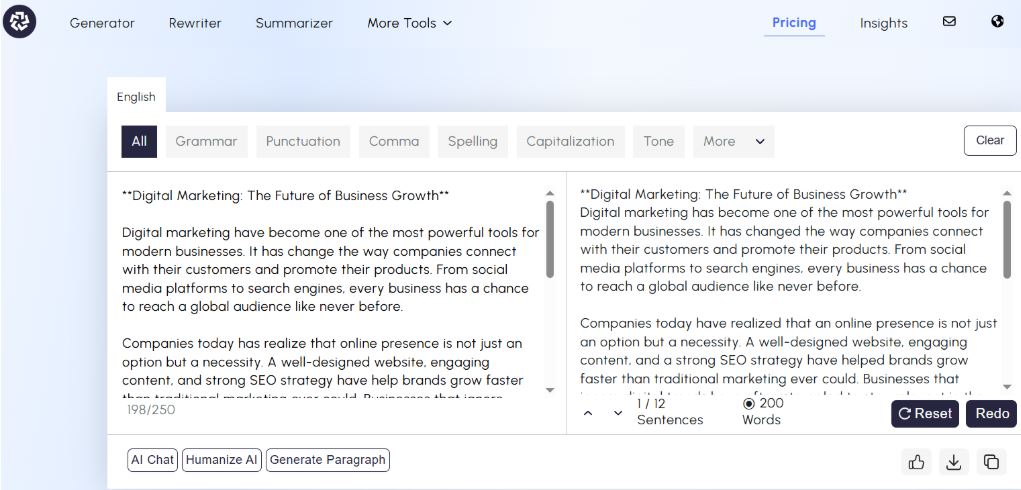The height and width of the screenshot is (490, 1021).
Task: Toggle the Grammar filter
Action: (206, 141)
